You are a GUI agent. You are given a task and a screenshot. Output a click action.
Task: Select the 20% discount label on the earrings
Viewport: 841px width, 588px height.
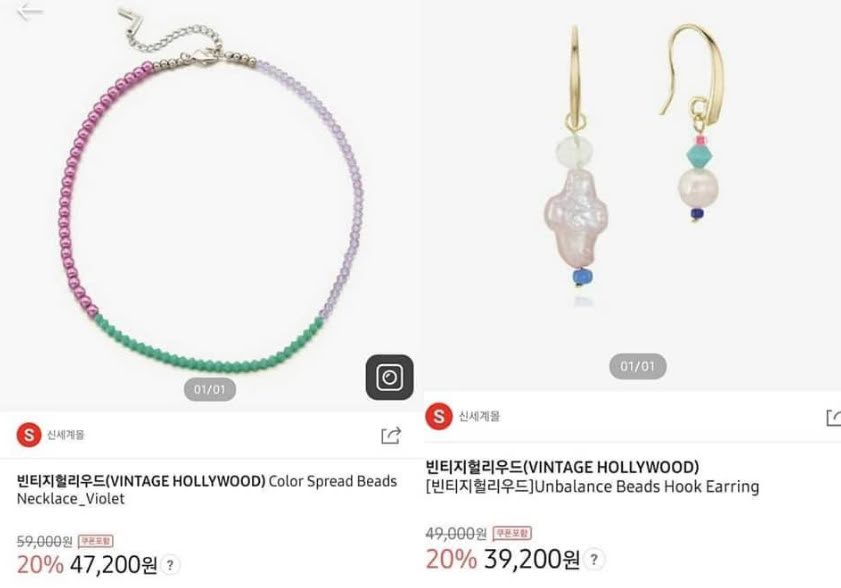coord(451,559)
